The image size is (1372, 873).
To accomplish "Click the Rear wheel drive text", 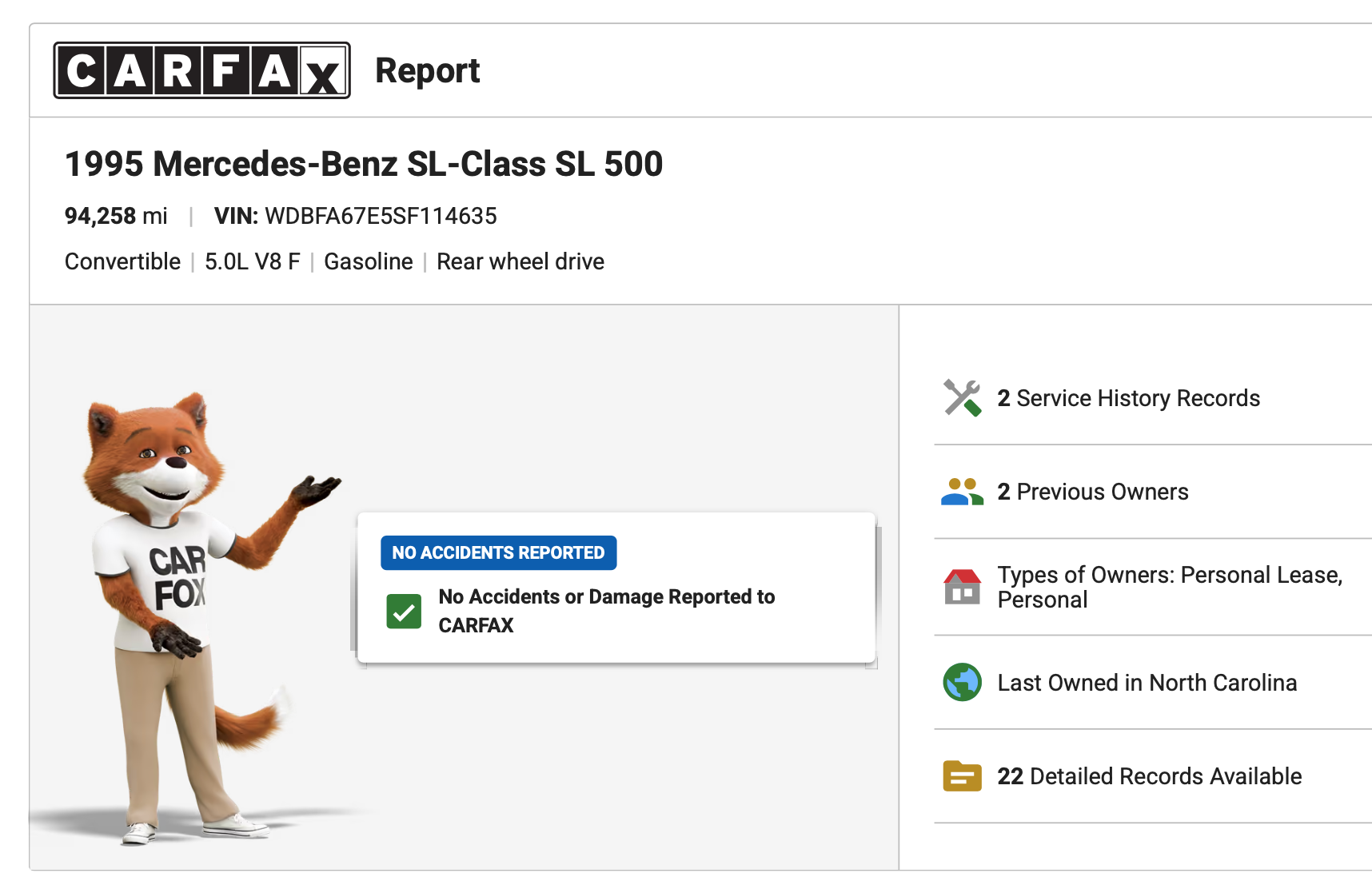I will 520,261.
